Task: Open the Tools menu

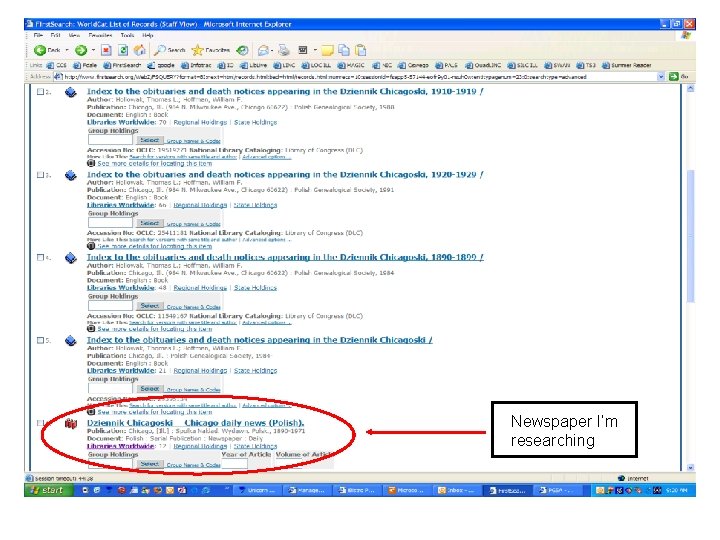Action: 127,35
